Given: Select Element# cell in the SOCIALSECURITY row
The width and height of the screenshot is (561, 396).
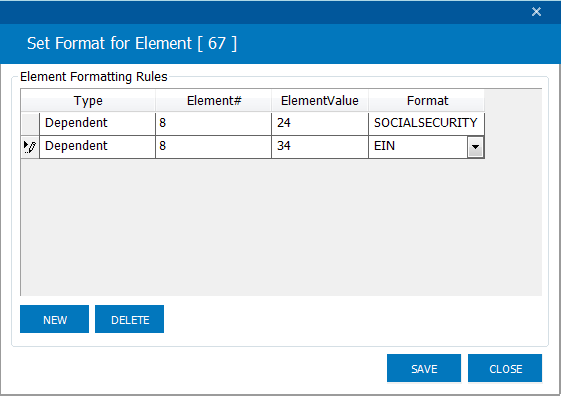Looking at the screenshot, I should coord(214,123).
